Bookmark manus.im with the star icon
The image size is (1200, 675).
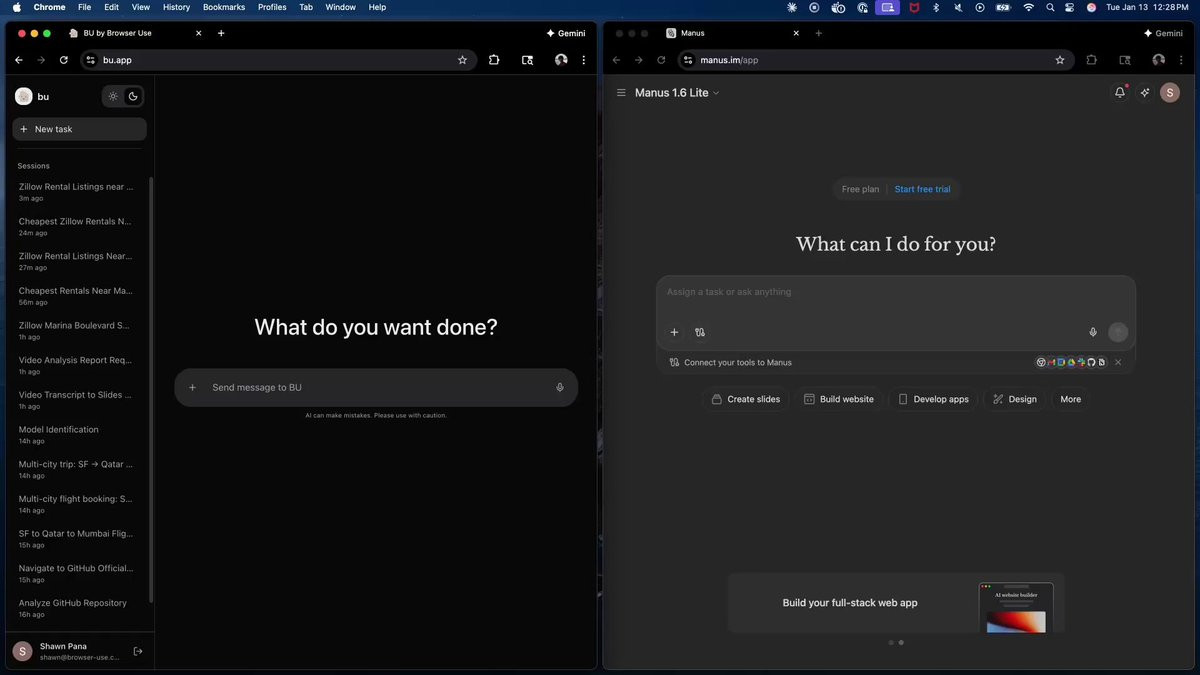coord(1060,60)
